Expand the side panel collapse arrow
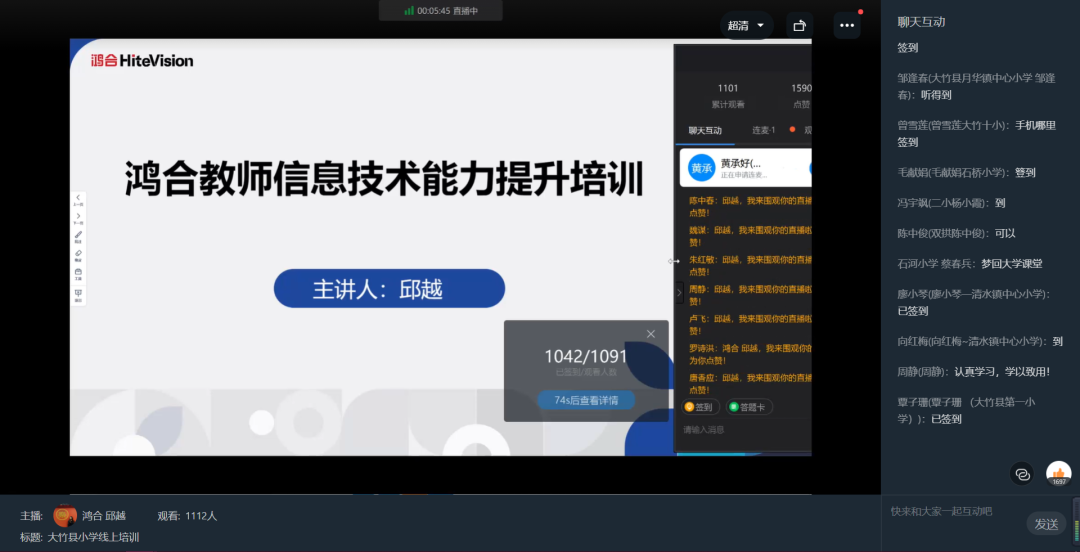The width and height of the screenshot is (1080, 552). [679, 294]
